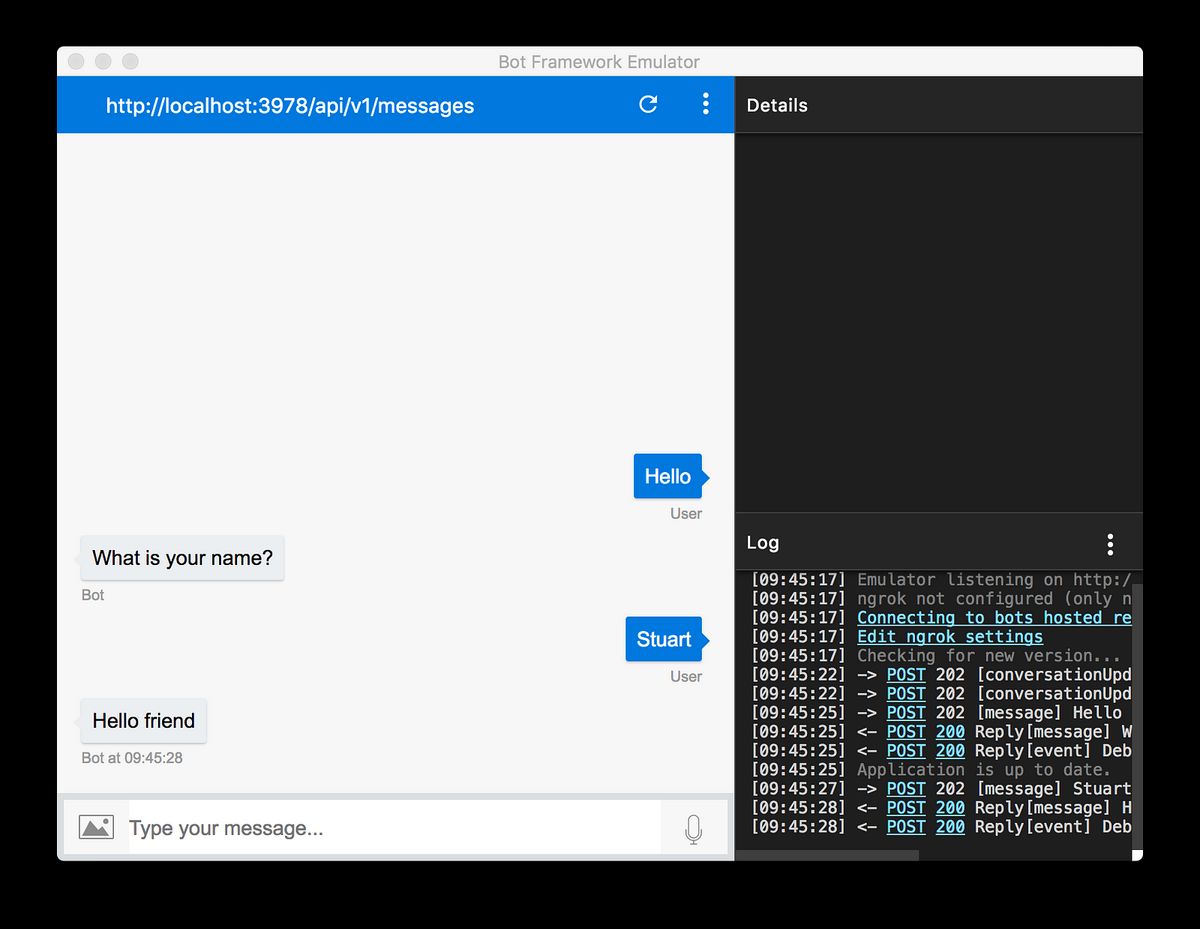Click the microphone icon
This screenshot has width=1200, height=929.
[x=693, y=829]
